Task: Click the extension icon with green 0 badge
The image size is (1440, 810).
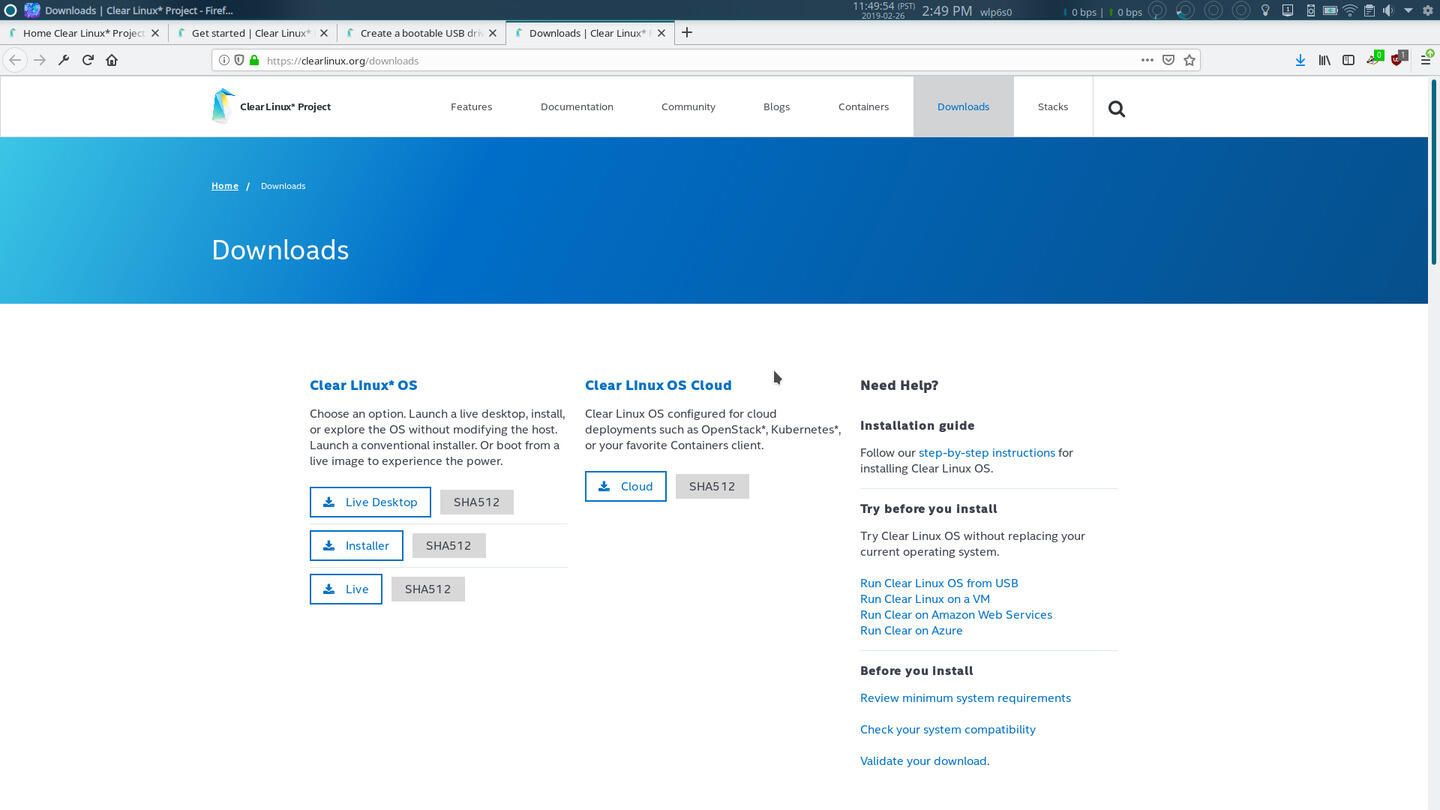Action: 1375,59
